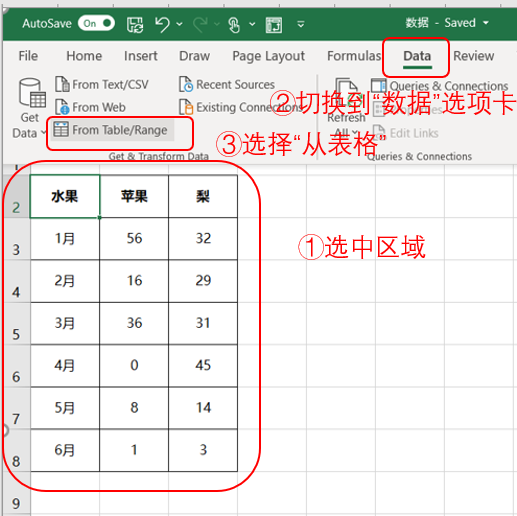Select the cell containing 56
The image size is (517, 516).
pos(134,239)
